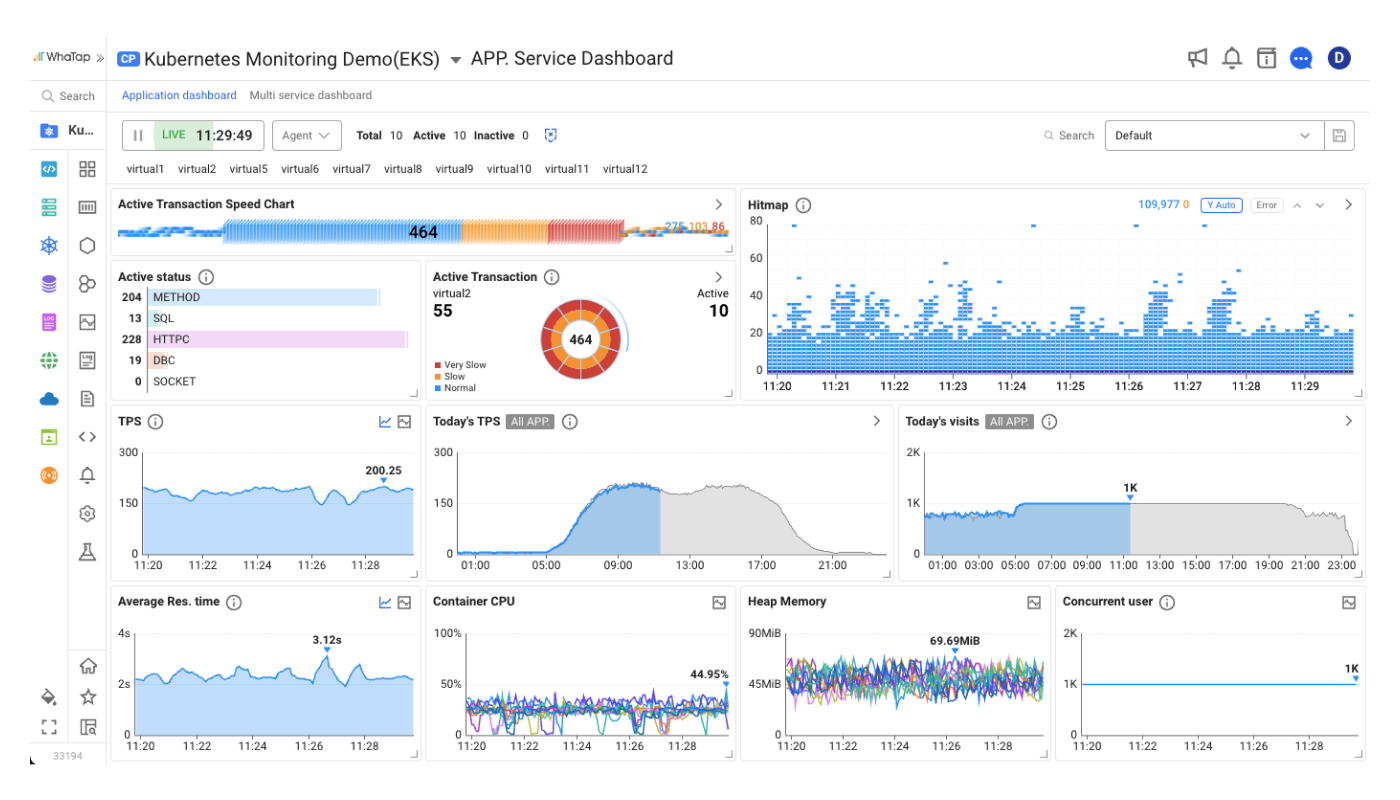Viewport: 1400px width, 800px height.
Task: Open the notifications bell in the top header
Action: [1232, 58]
